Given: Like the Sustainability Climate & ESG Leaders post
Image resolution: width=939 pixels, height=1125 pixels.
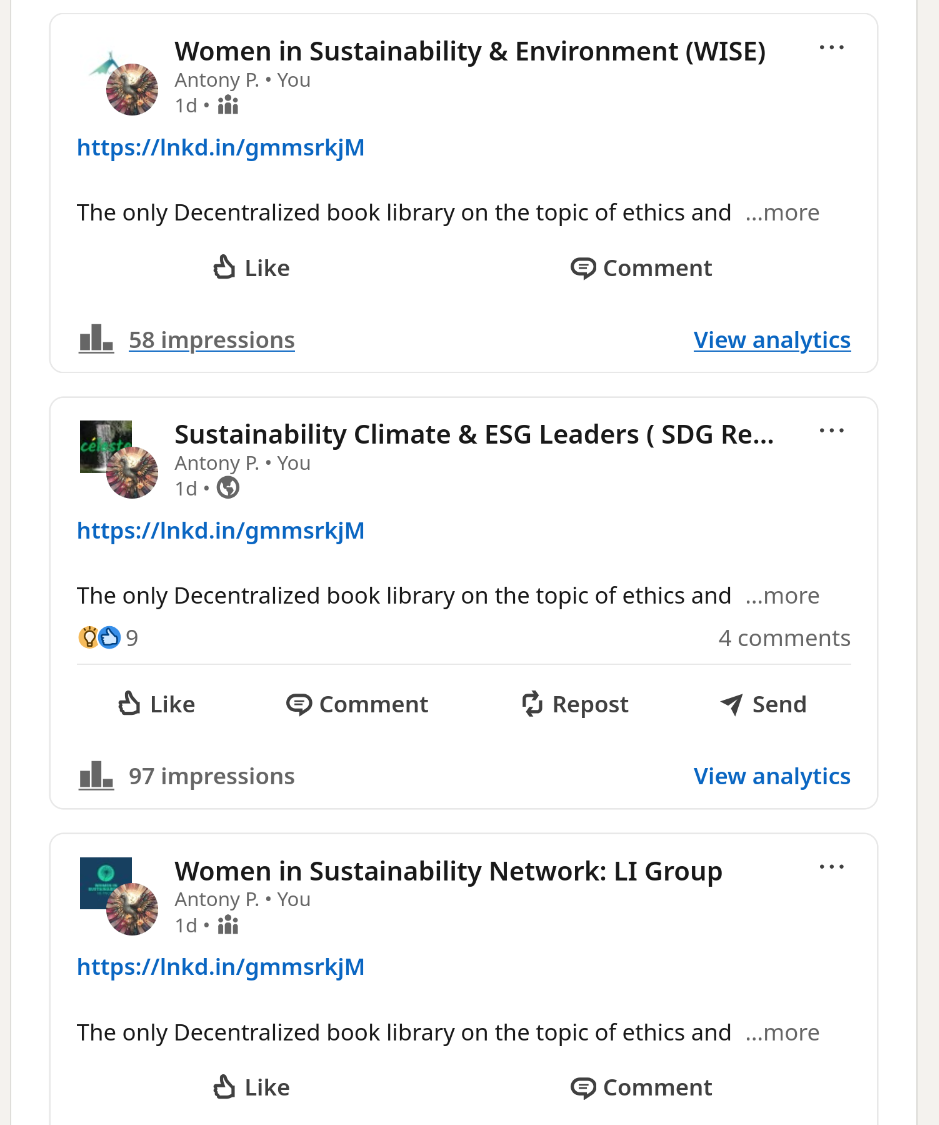Looking at the screenshot, I should 156,704.
